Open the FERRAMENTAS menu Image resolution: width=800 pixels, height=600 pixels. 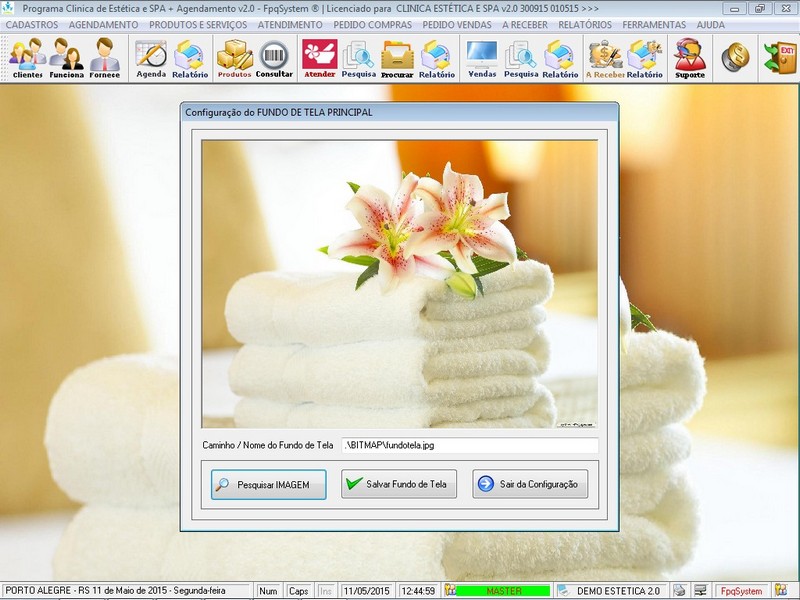(x=654, y=24)
